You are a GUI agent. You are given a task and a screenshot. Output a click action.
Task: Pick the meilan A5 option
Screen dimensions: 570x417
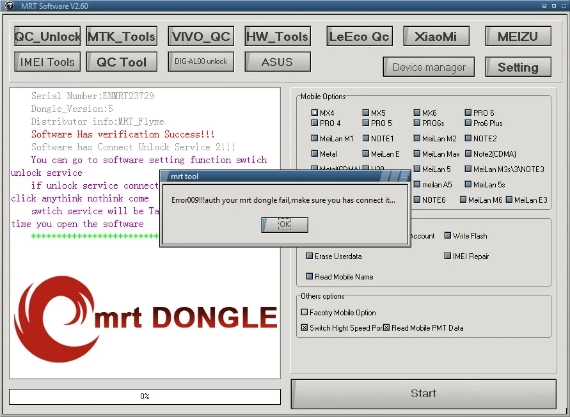[417, 184]
